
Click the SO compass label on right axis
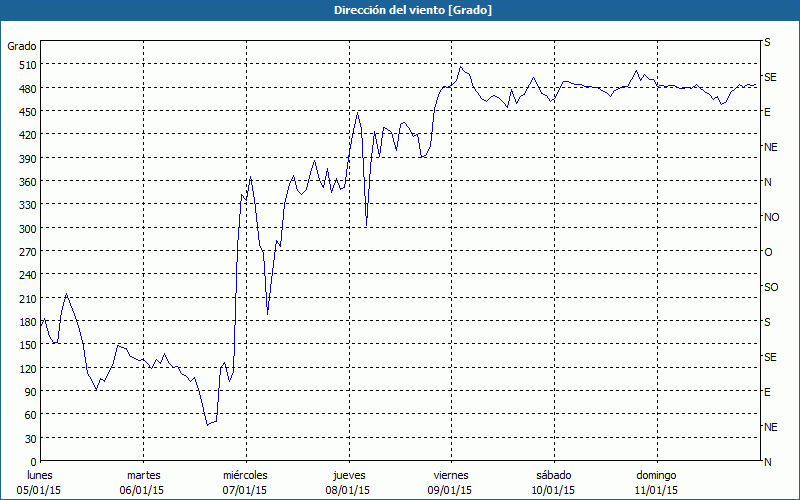pyautogui.click(x=770, y=287)
